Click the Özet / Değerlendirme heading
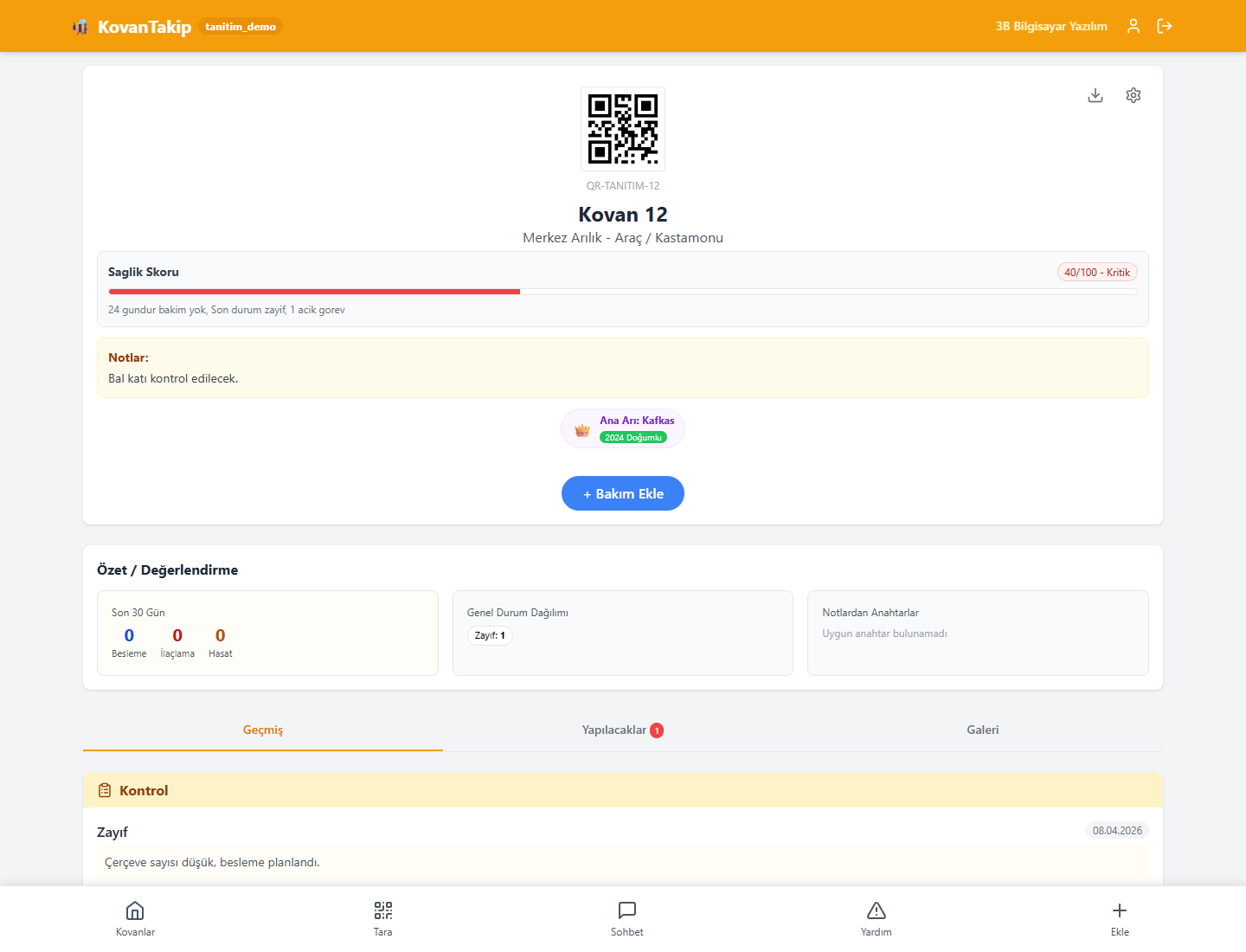This screenshot has width=1246, height=952. [167, 569]
